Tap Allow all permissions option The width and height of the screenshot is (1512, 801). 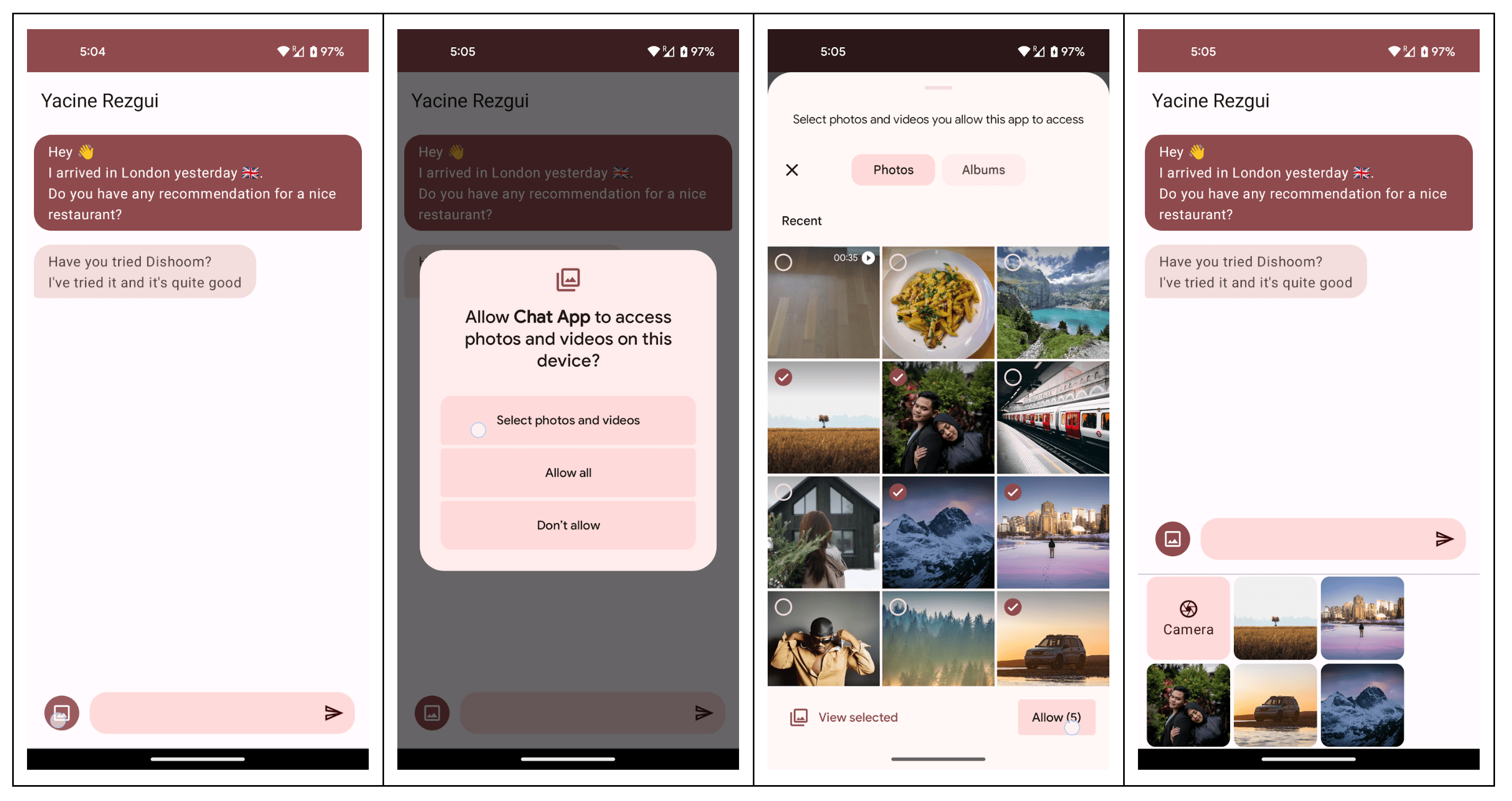(x=567, y=472)
